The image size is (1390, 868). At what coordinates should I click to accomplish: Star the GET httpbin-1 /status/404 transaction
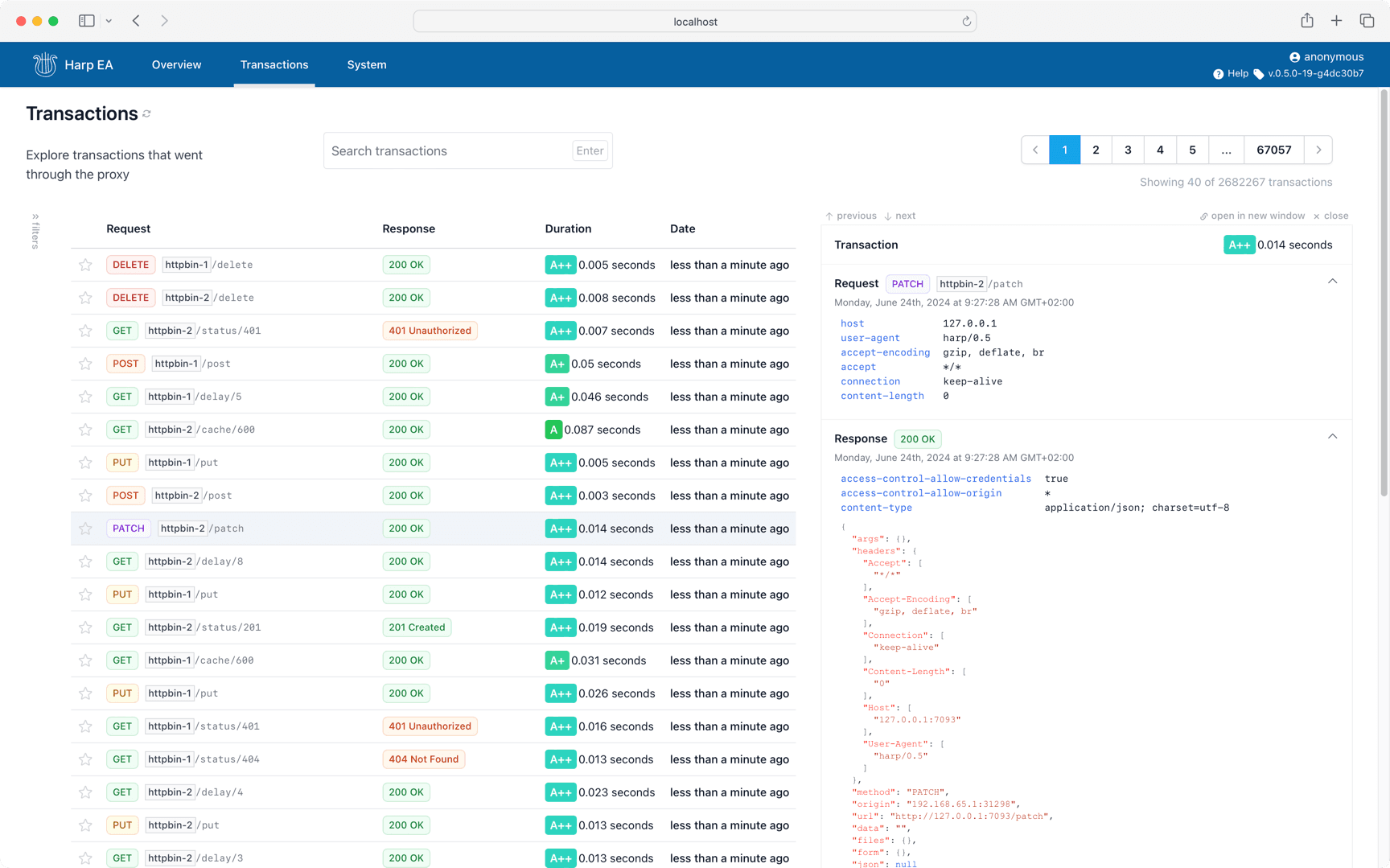85,759
